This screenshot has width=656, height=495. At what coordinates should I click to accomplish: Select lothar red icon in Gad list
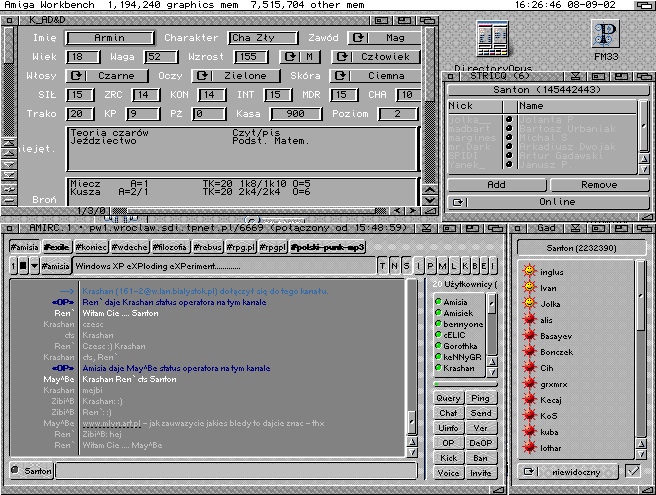529,447
